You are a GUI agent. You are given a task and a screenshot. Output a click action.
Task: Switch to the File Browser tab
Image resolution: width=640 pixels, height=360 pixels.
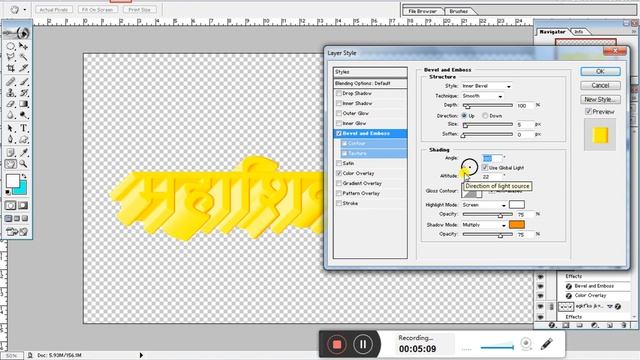(422, 11)
